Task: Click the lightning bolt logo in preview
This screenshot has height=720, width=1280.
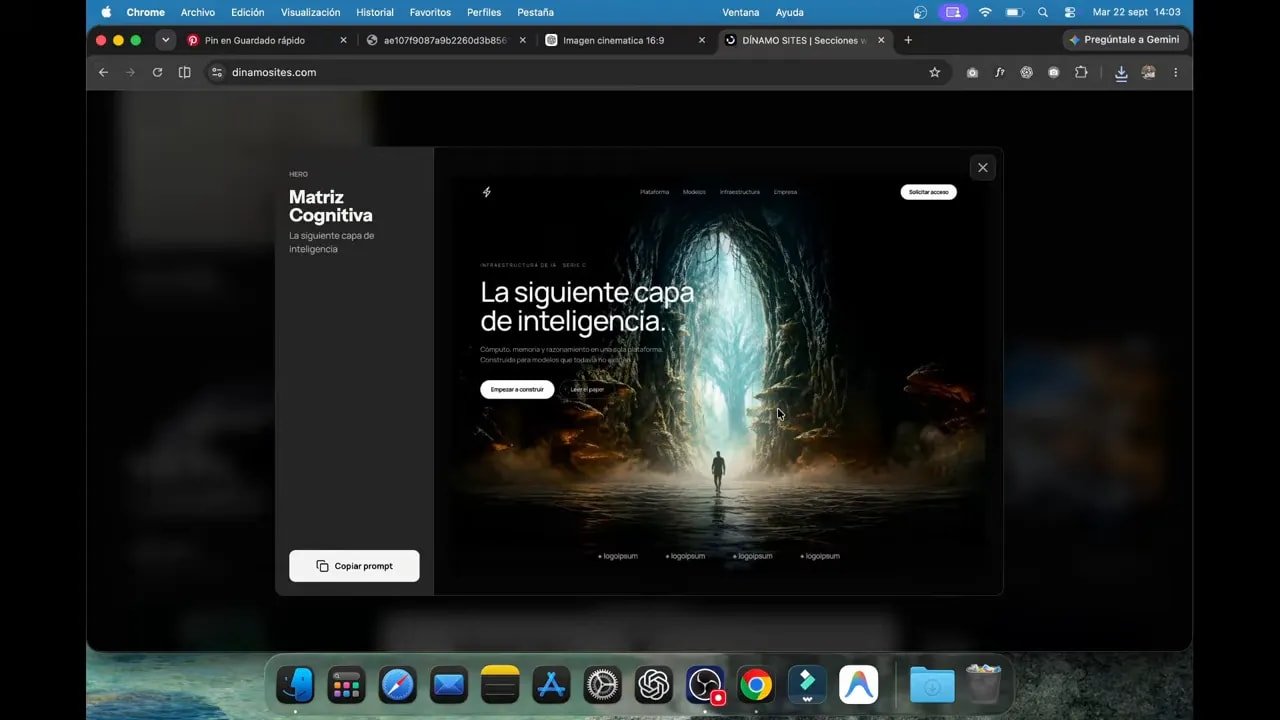Action: [487, 192]
